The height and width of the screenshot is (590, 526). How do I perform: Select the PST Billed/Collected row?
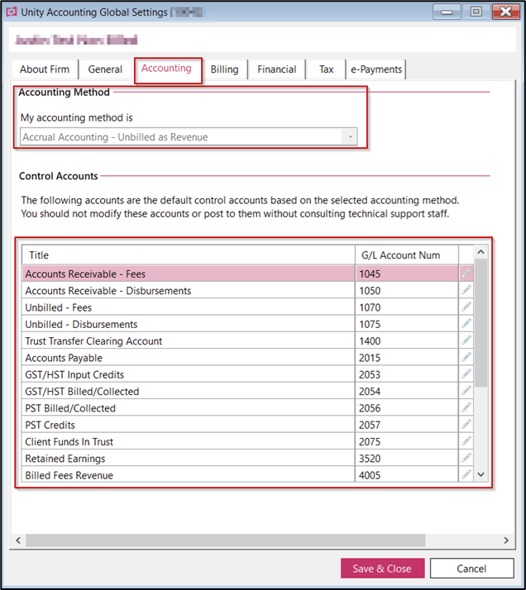point(248,408)
